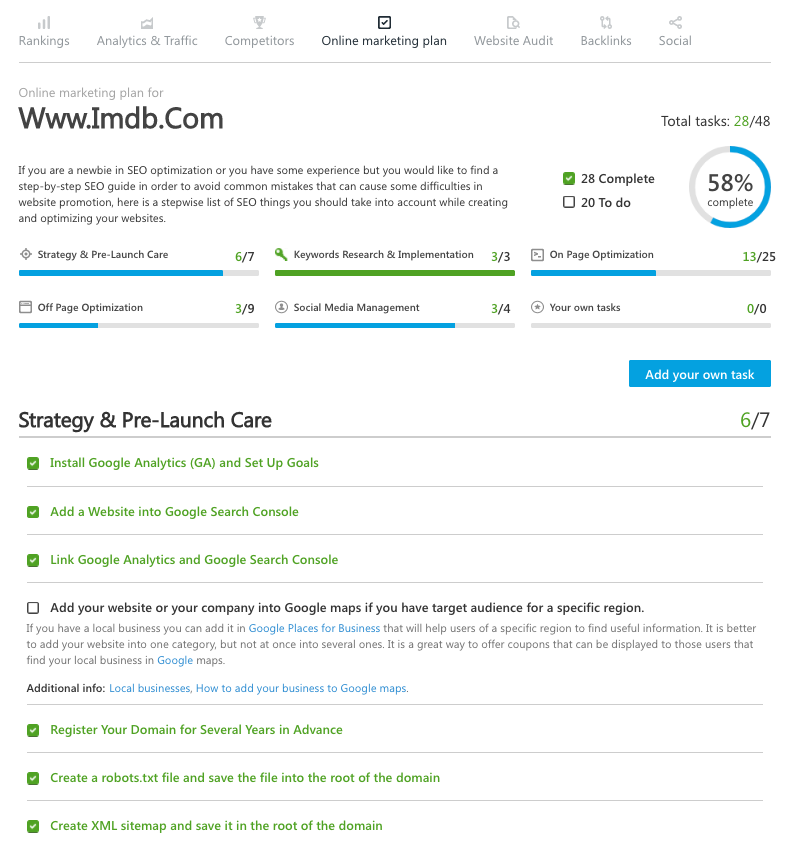Switch to the Online marketing plan tab

(x=384, y=41)
